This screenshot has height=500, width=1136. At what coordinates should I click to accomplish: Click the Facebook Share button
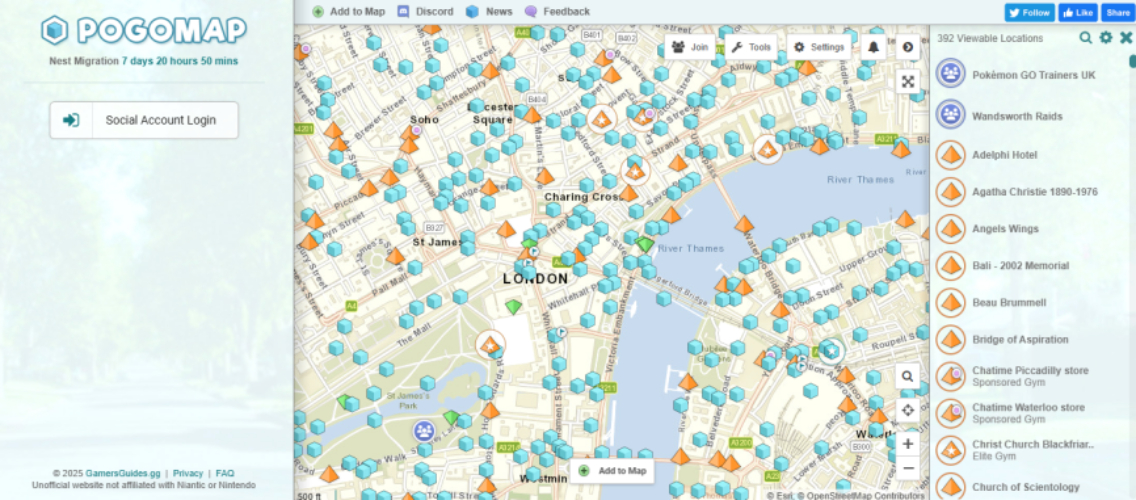pos(1119,12)
